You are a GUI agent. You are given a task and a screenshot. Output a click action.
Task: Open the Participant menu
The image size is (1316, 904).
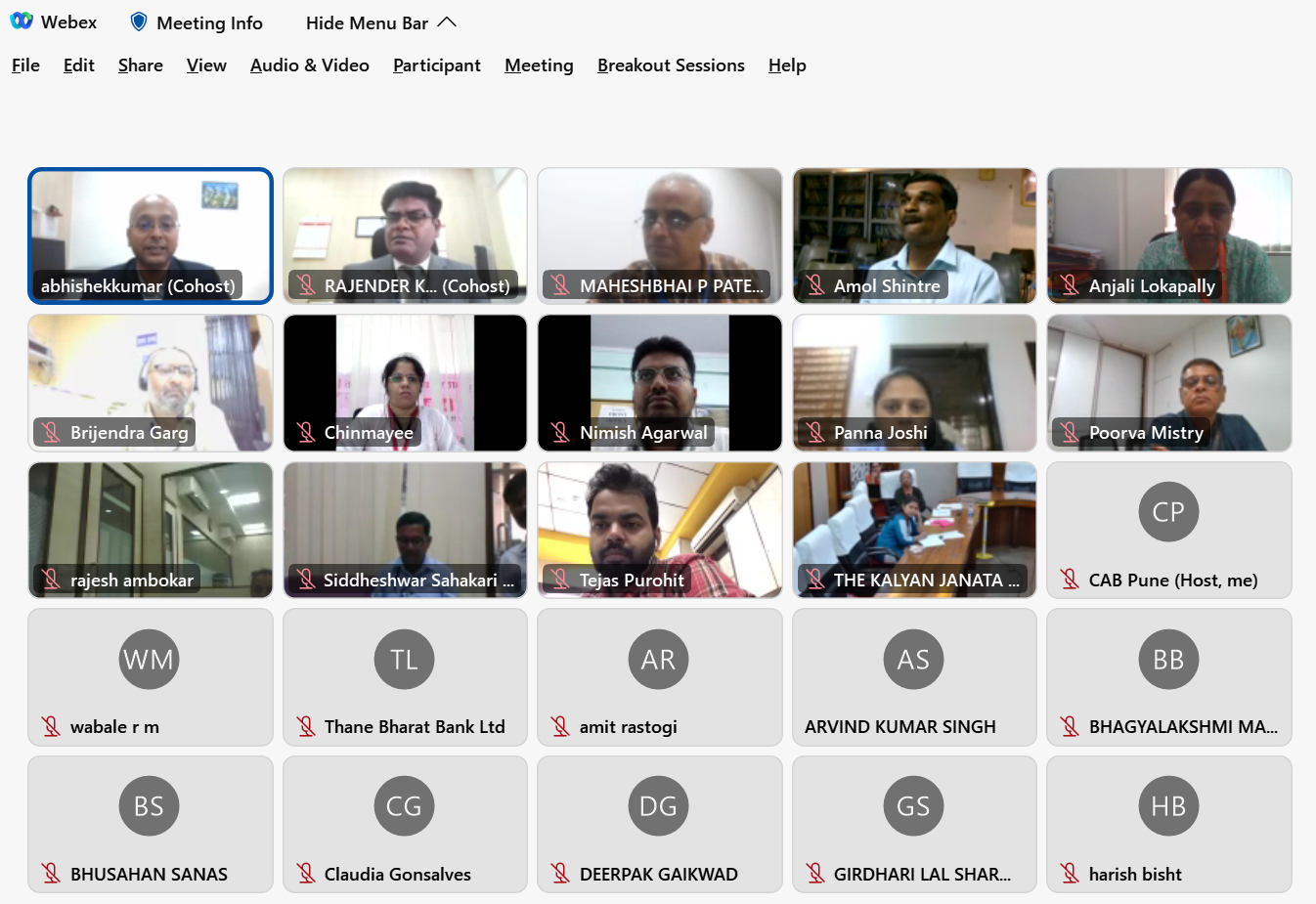click(x=436, y=65)
